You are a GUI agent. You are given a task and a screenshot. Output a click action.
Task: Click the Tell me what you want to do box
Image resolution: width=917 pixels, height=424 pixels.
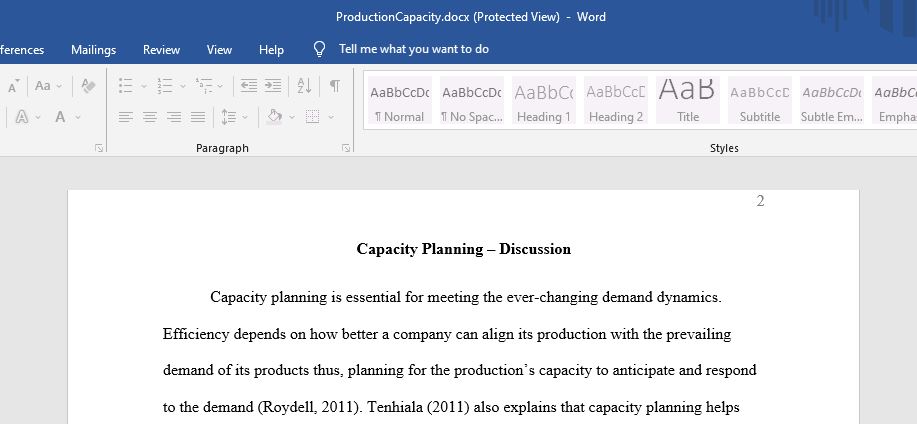coord(414,49)
